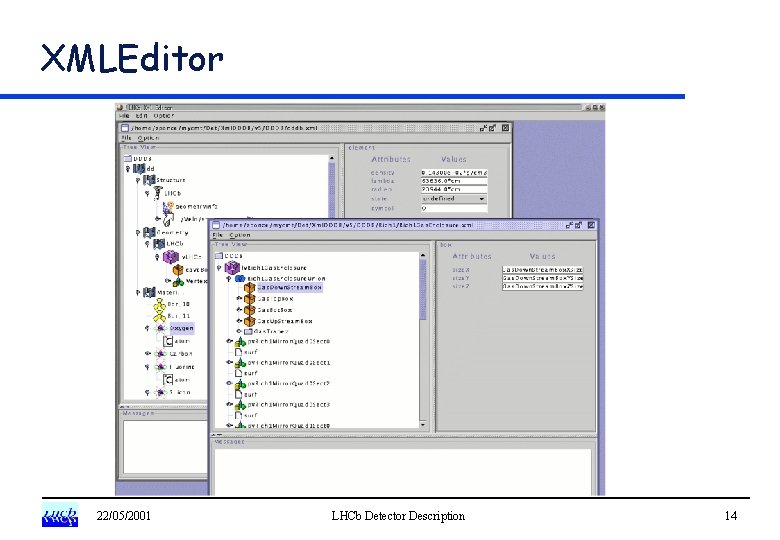This screenshot has width=780, height=540.
Task: Select purple lvRich1GasEnclosure volume icon
Action: (232, 268)
